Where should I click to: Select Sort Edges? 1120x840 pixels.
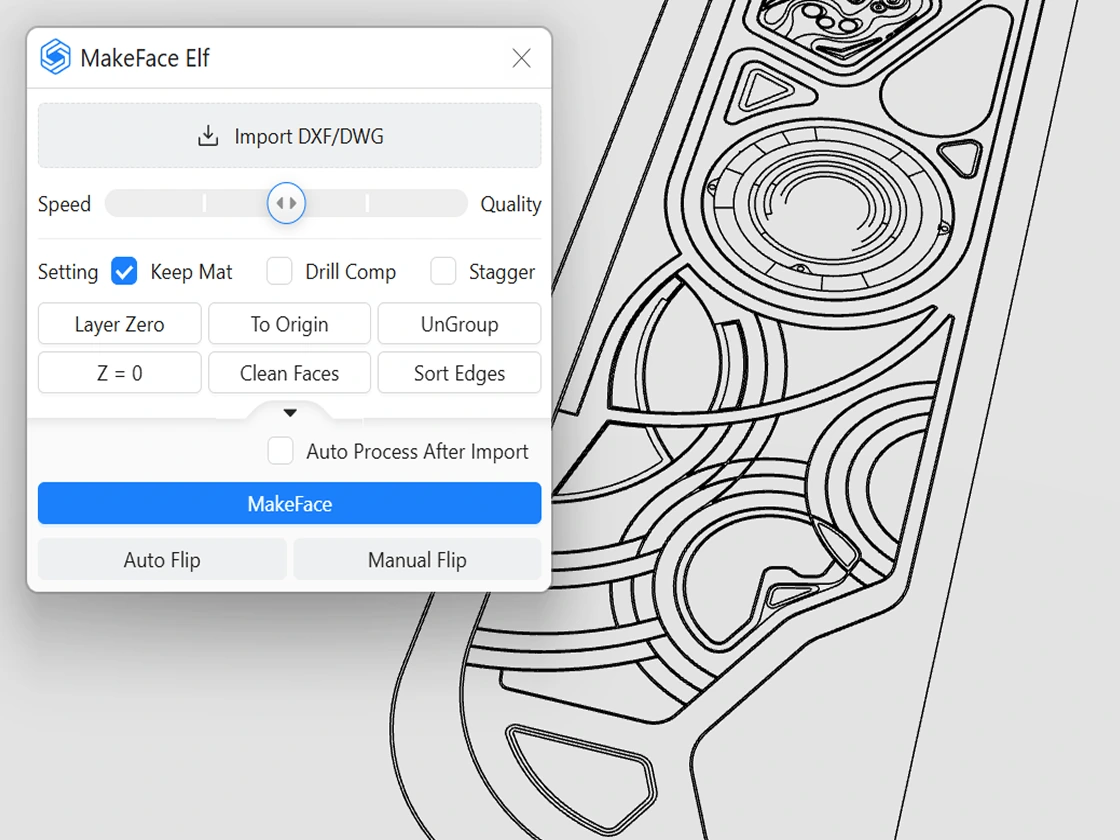coord(459,373)
